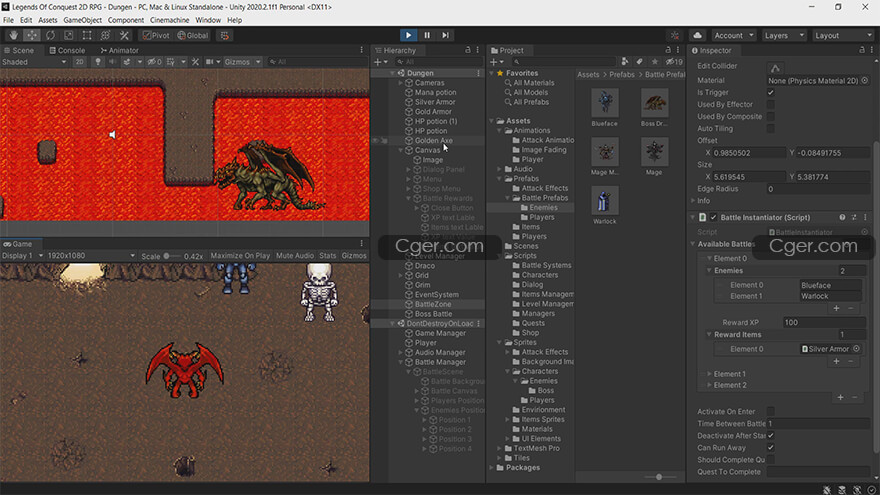This screenshot has height=495, width=880.
Task: Click Mute Audio button
Action: click(295, 255)
